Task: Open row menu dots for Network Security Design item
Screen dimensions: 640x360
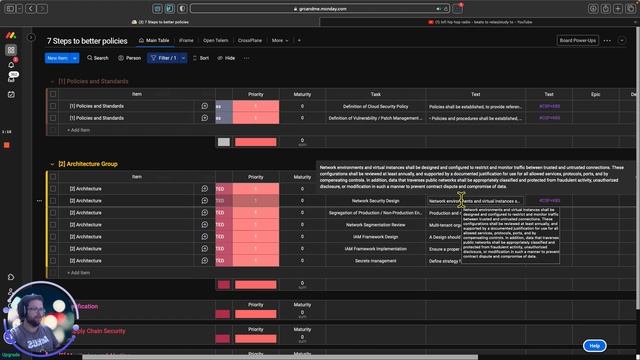Action: pyautogui.click(x=39, y=201)
